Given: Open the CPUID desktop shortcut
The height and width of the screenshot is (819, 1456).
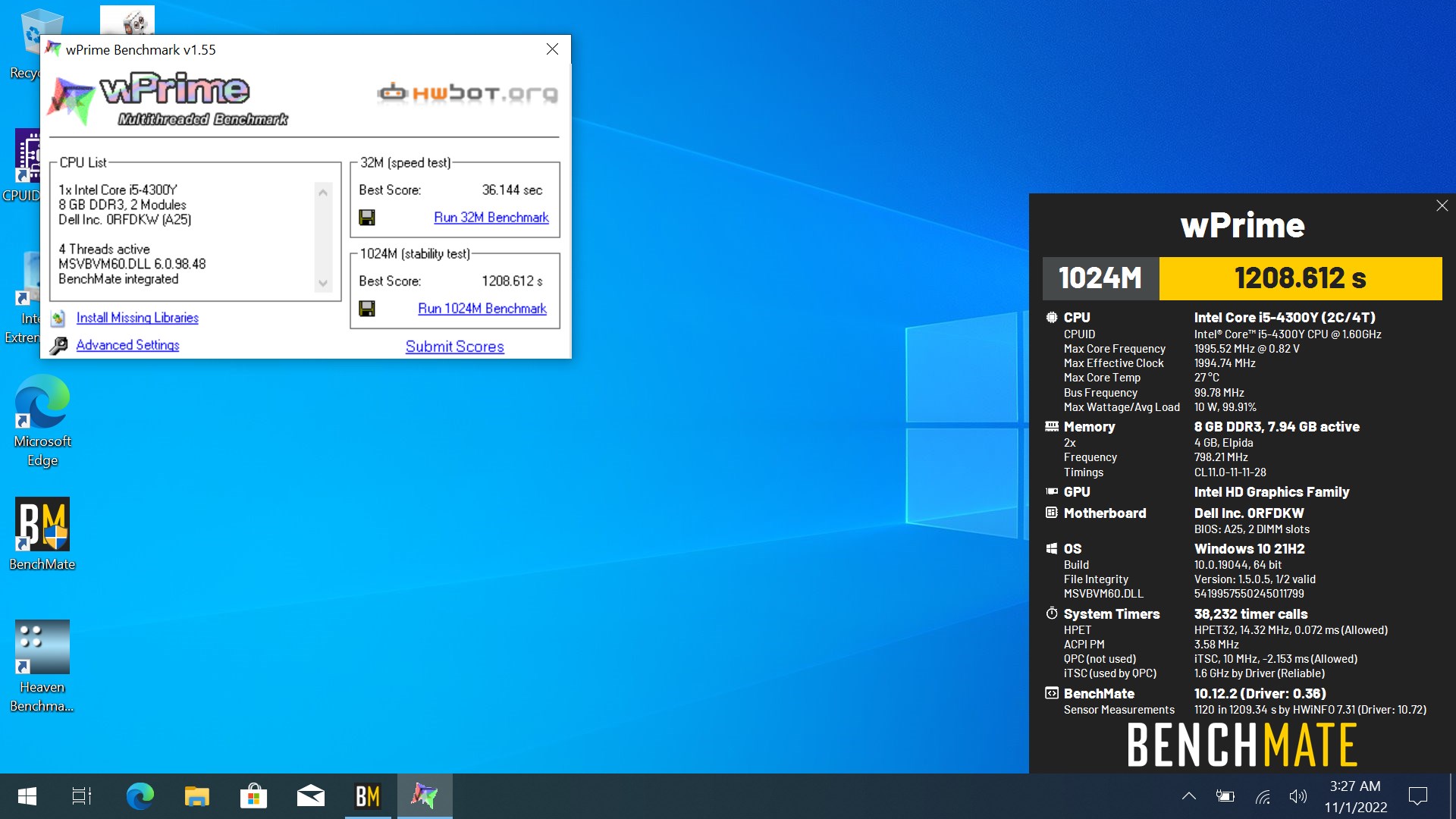Looking at the screenshot, I should click(23, 165).
